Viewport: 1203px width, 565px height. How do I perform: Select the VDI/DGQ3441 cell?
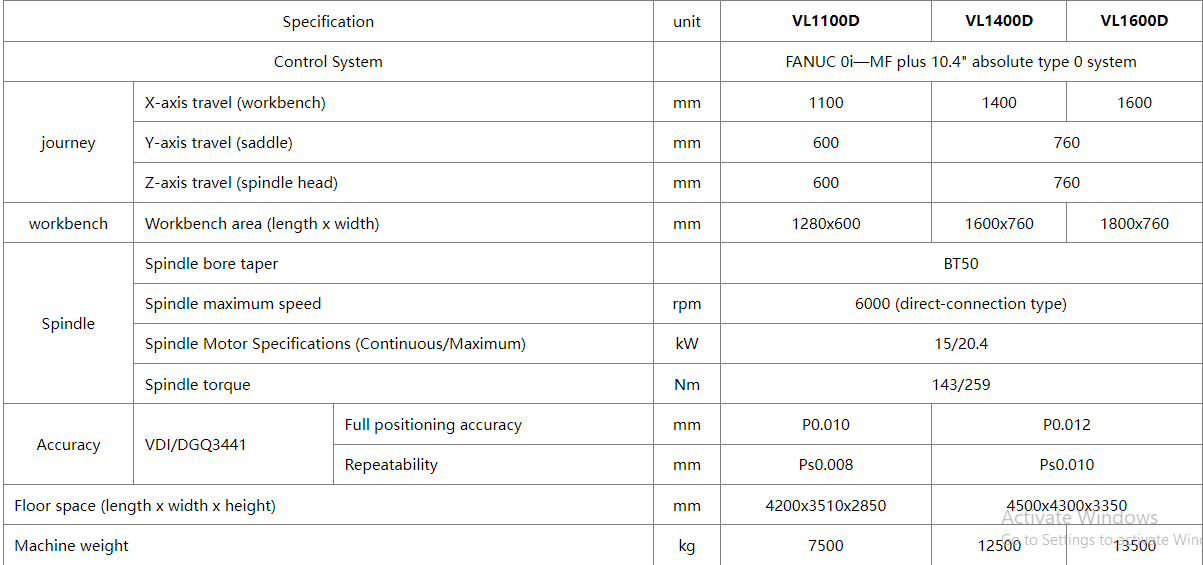(x=196, y=445)
